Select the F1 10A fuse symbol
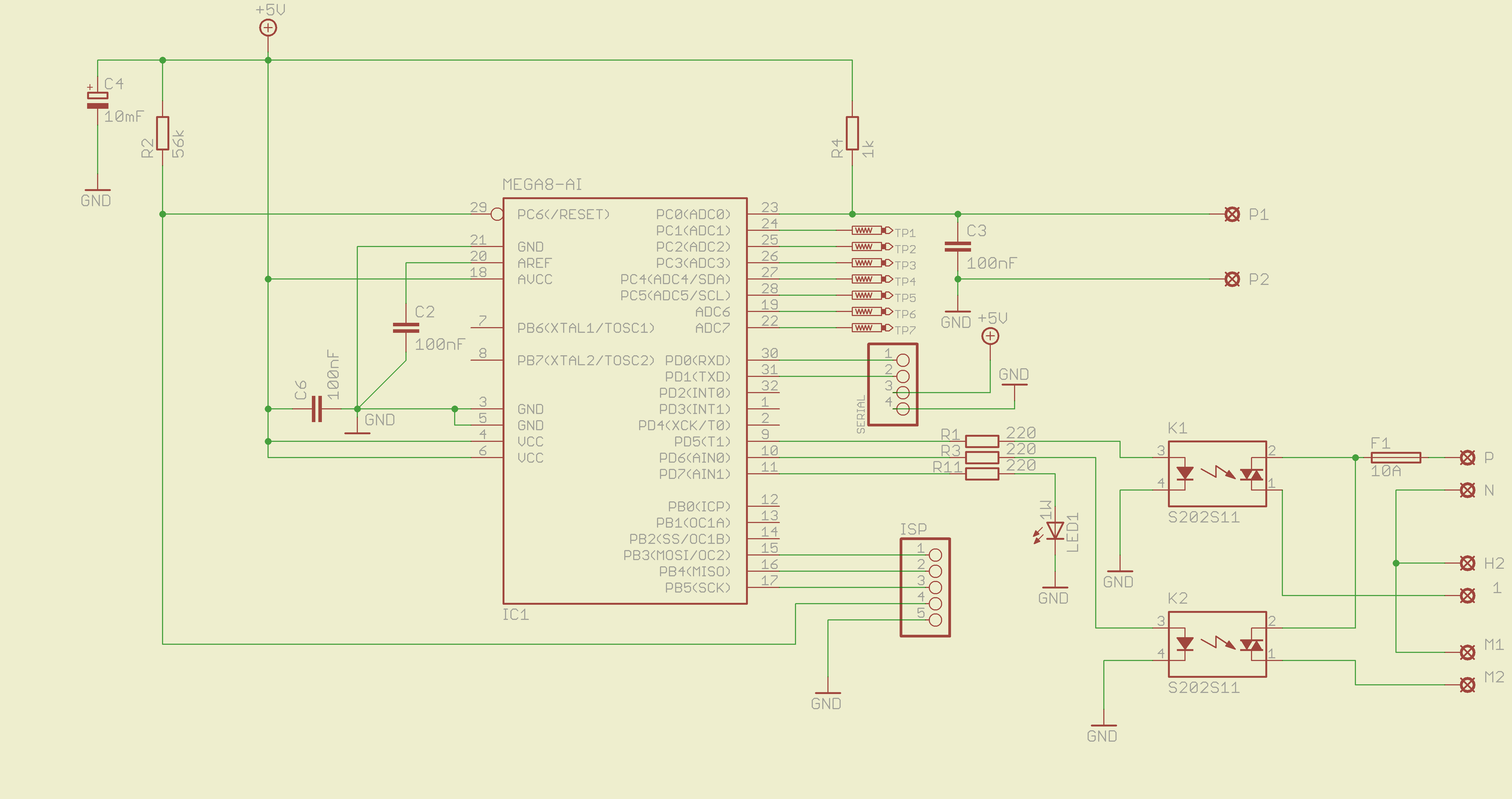Image resolution: width=1512 pixels, height=799 pixels. (x=1396, y=457)
